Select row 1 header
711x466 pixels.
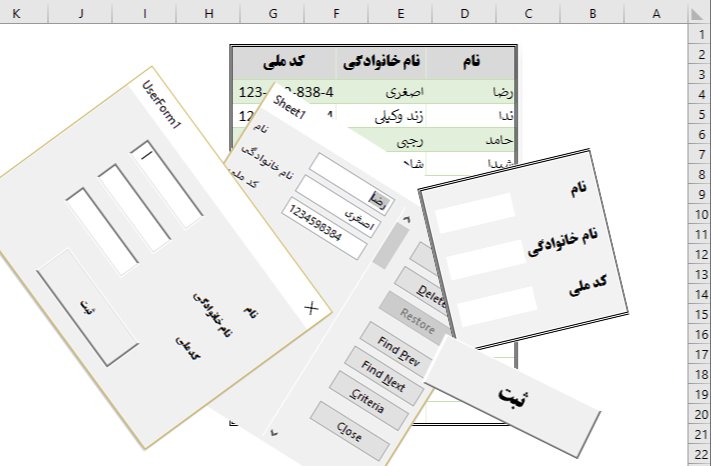click(701, 34)
